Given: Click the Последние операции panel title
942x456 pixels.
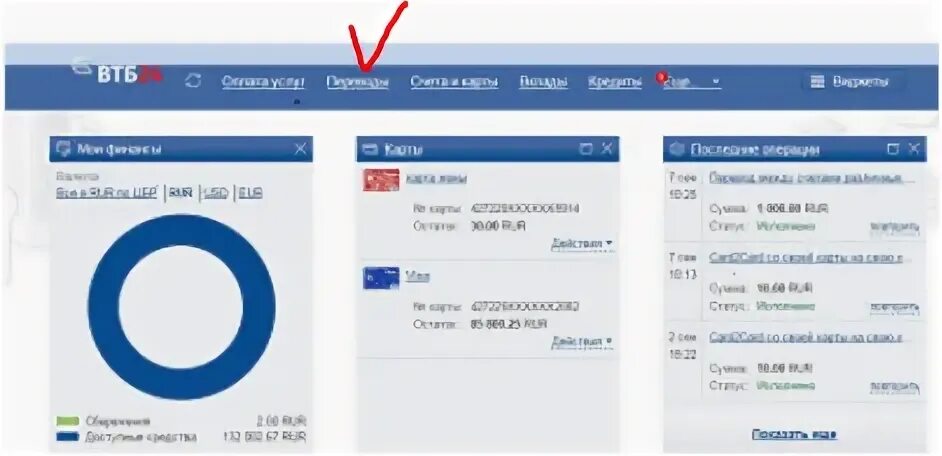Looking at the screenshot, I should point(756,149).
